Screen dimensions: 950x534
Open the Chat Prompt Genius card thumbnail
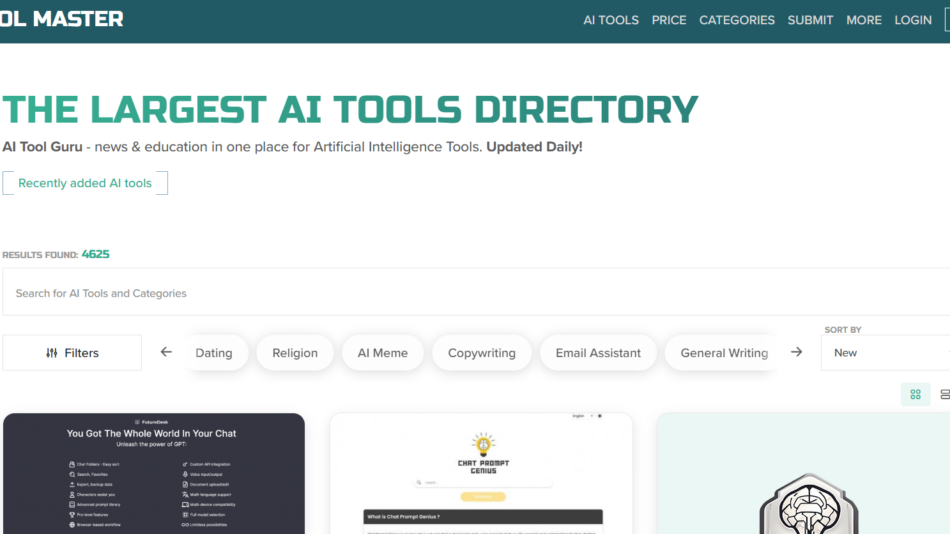click(x=482, y=473)
